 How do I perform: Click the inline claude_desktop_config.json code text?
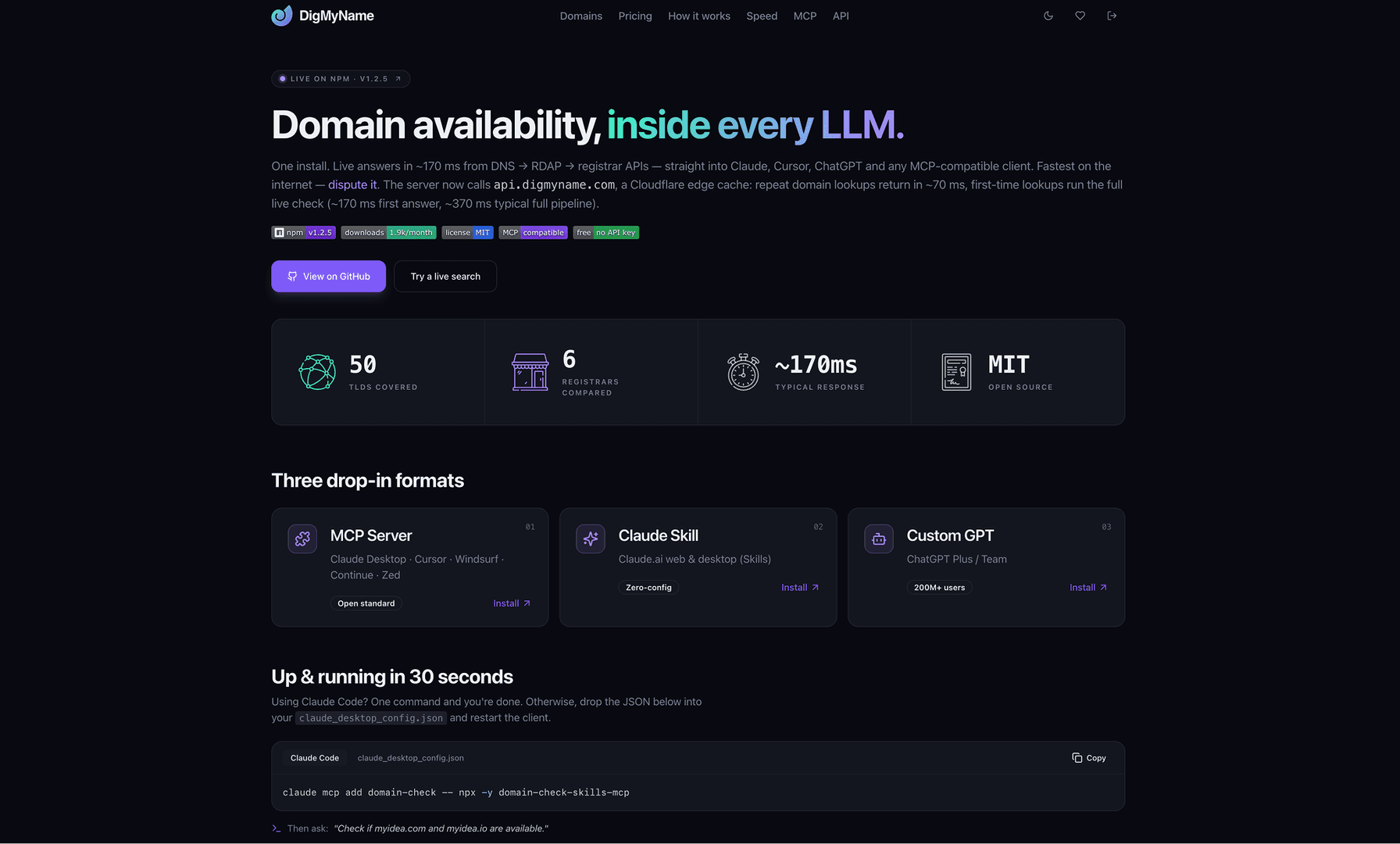pyautogui.click(x=371, y=718)
